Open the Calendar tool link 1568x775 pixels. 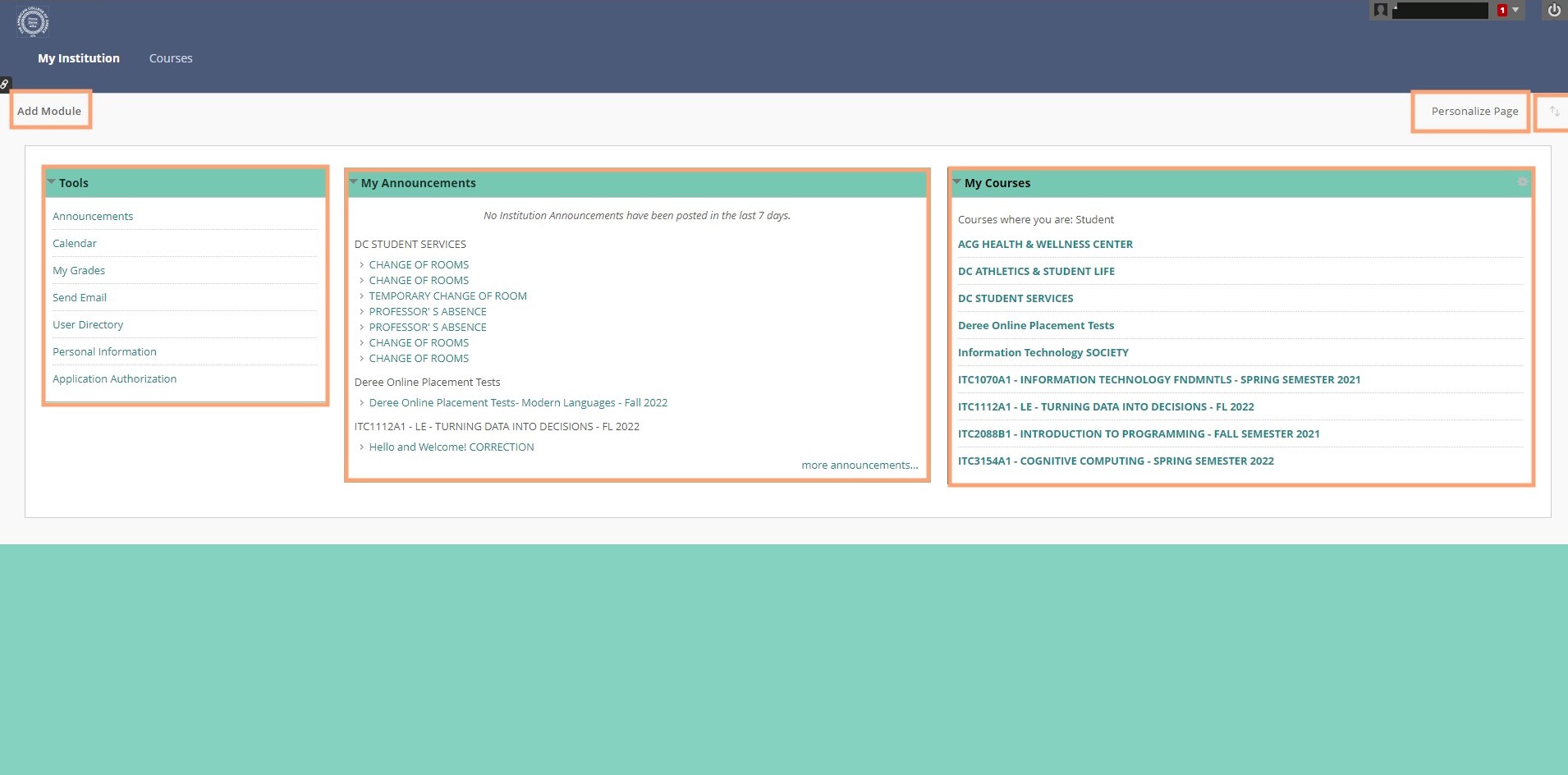75,243
